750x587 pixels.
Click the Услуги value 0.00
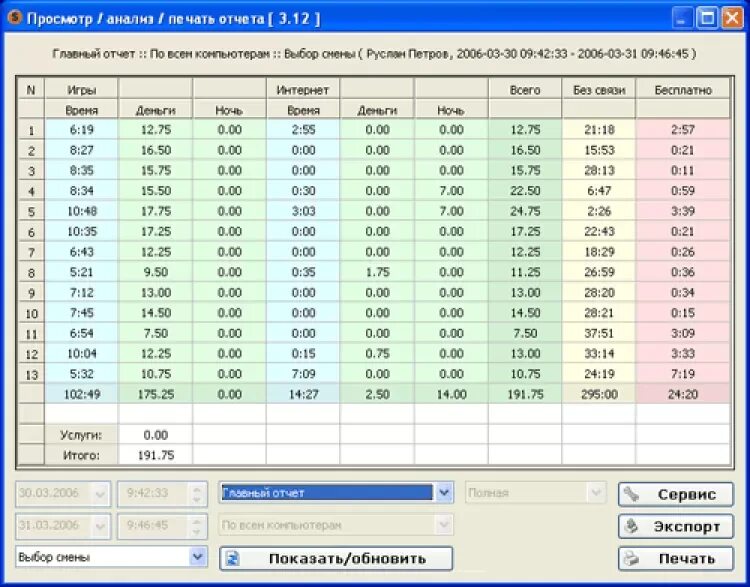[x=155, y=435]
